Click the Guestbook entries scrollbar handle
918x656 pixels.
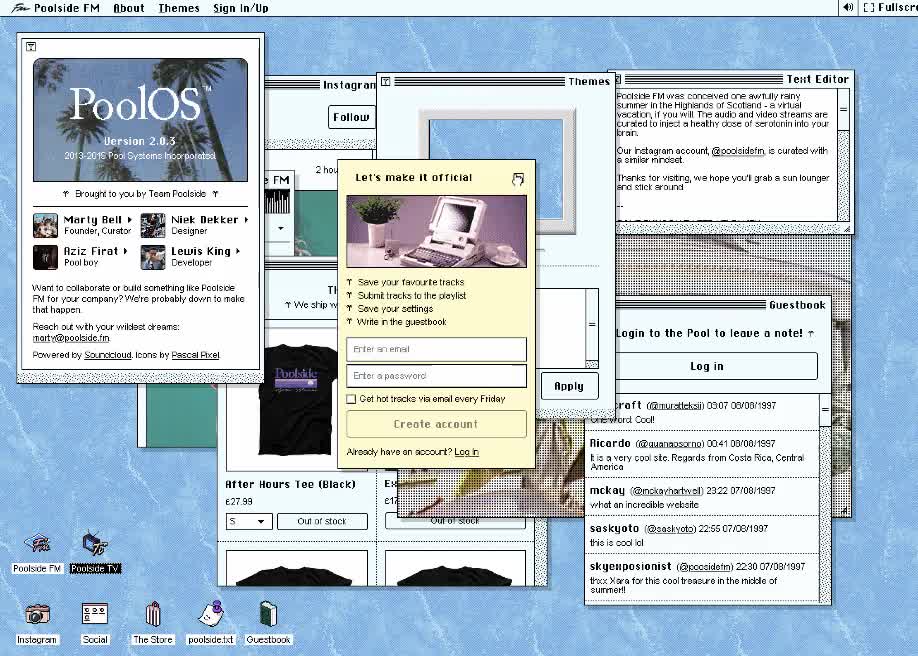coord(825,411)
